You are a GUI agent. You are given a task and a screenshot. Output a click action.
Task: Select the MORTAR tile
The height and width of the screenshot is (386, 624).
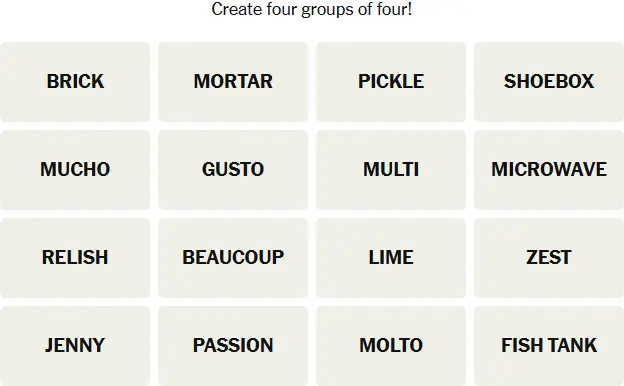pos(233,82)
